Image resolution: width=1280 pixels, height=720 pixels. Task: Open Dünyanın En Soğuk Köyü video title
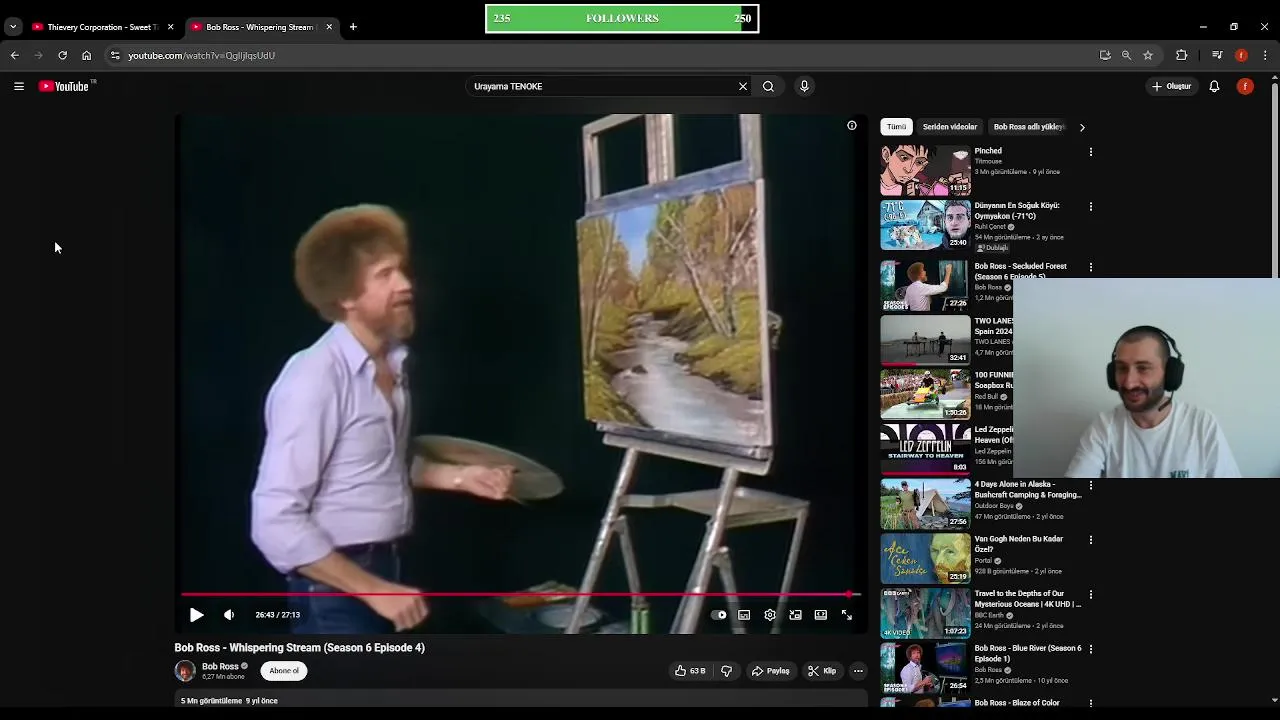coord(1017,211)
